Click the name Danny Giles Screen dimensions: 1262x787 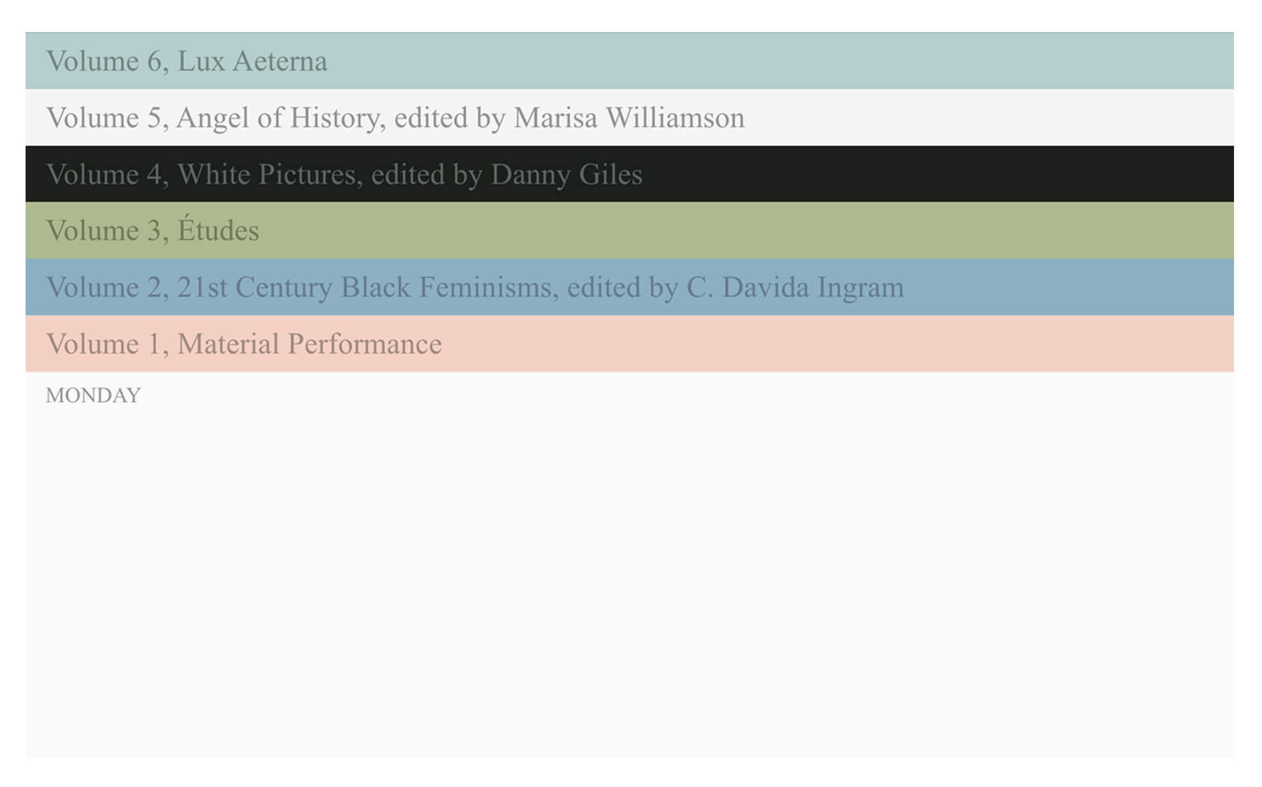click(566, 174)
